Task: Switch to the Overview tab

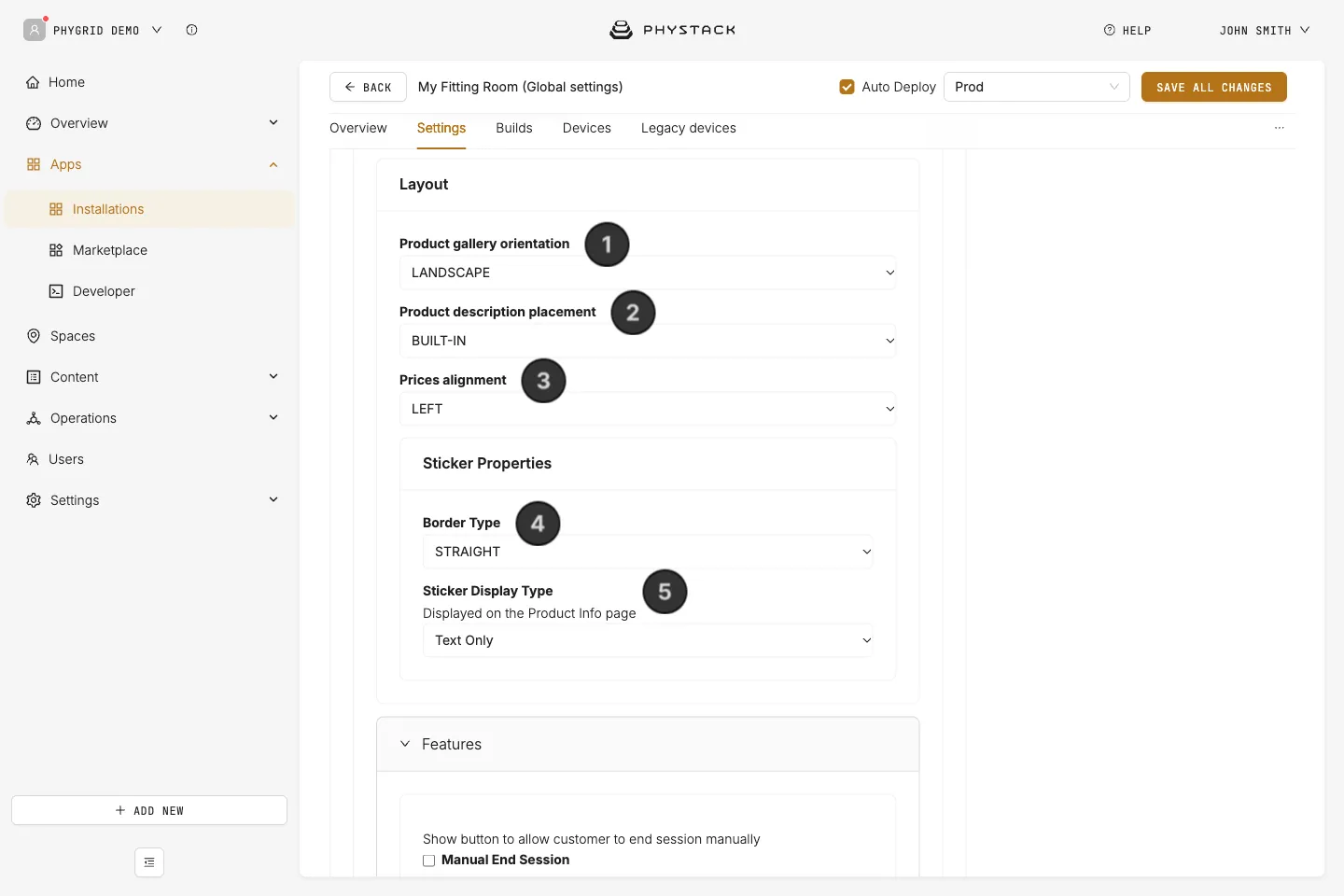Action: (358, 128)
